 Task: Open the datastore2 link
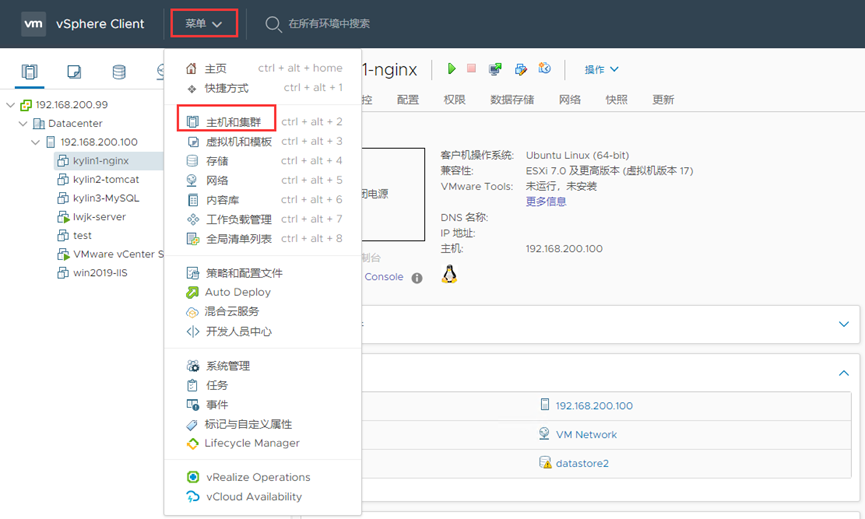coord(582,463)
